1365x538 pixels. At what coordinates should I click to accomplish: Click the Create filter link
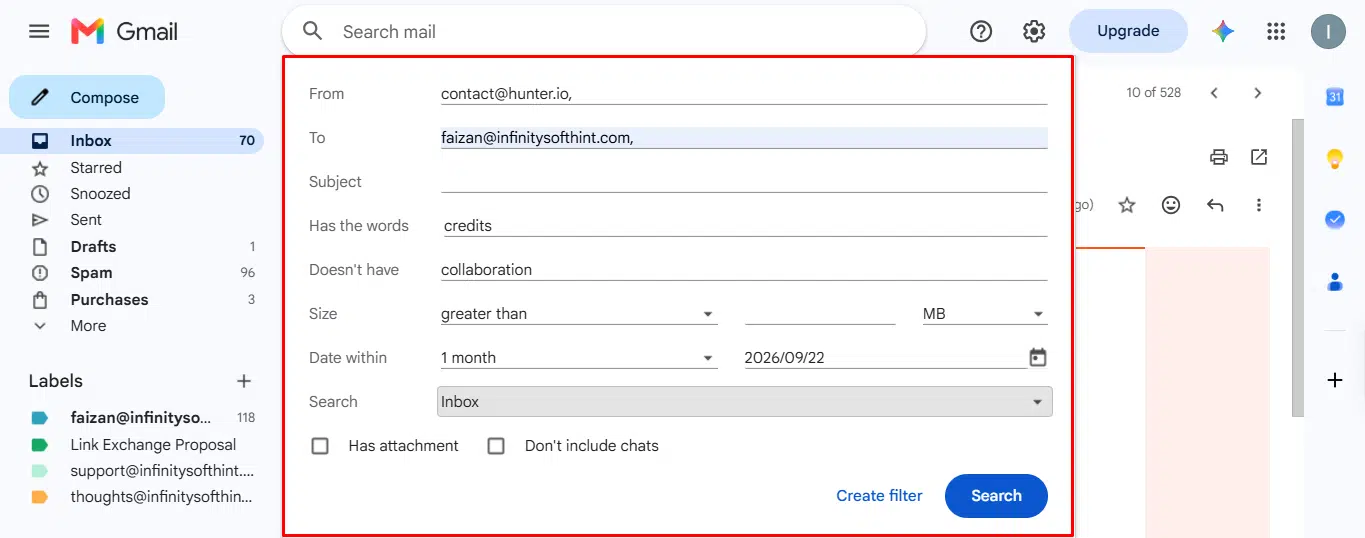pyautogui.click(x=879, y=496)
